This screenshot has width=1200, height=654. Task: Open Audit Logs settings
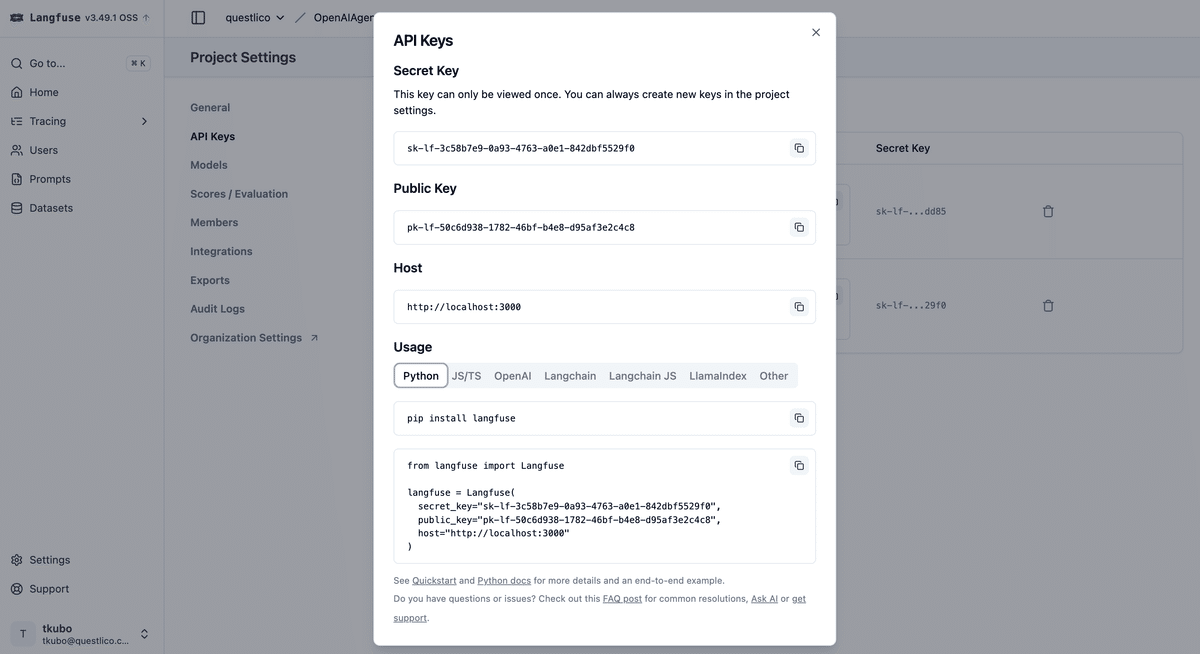[x=217, y=308]
